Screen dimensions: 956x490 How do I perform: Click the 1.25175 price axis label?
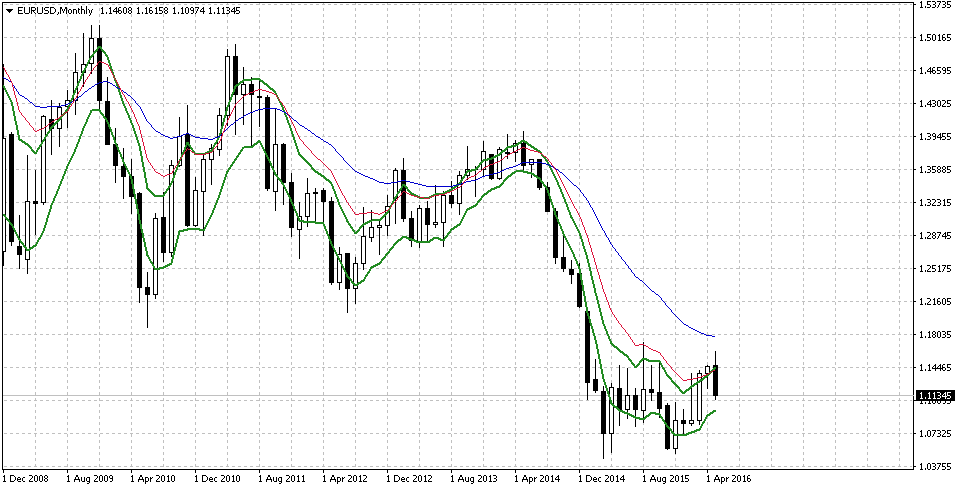point(936,268)
